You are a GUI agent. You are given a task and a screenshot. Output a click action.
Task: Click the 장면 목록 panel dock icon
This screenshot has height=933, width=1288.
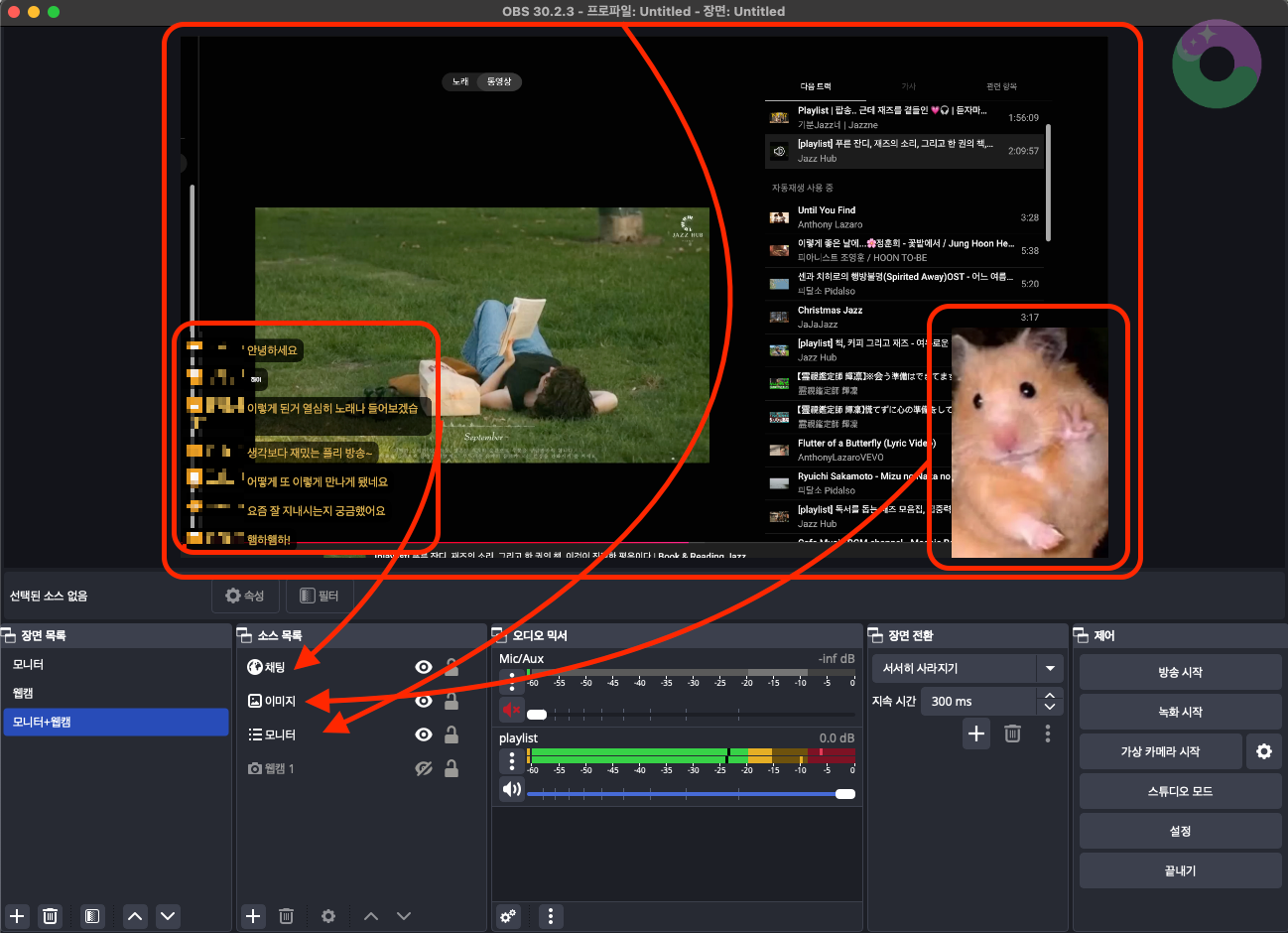(9, 635)
